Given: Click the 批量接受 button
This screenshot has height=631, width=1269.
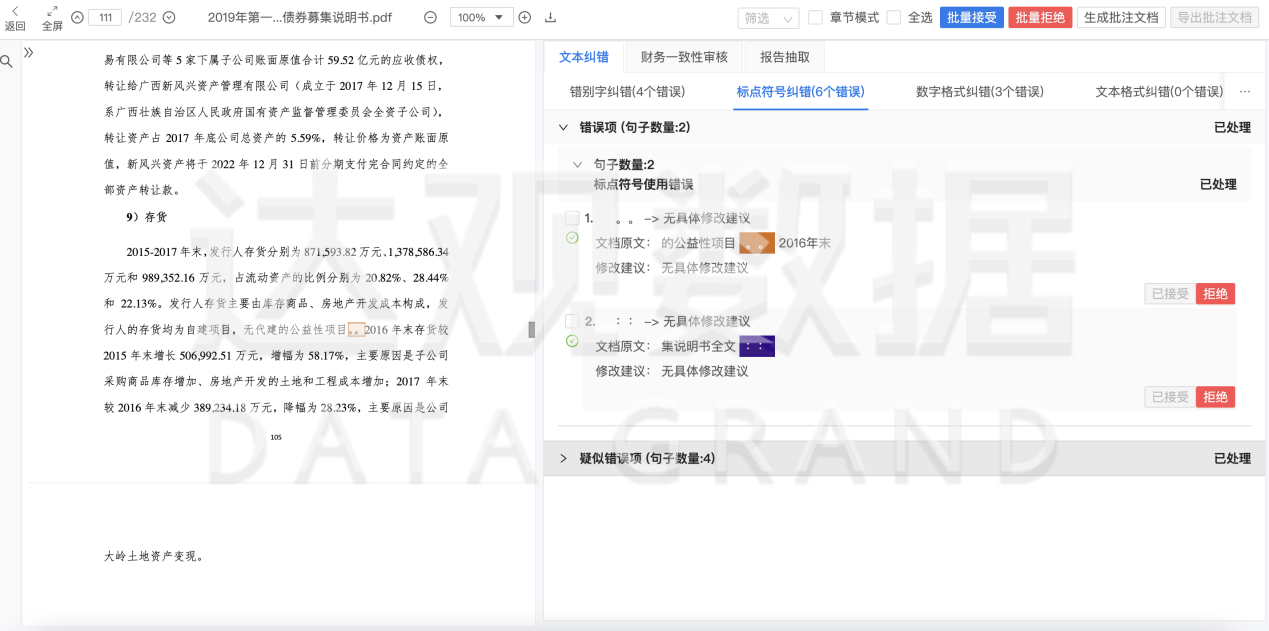Looking at the screenshot, I should [x=971, y=17].
